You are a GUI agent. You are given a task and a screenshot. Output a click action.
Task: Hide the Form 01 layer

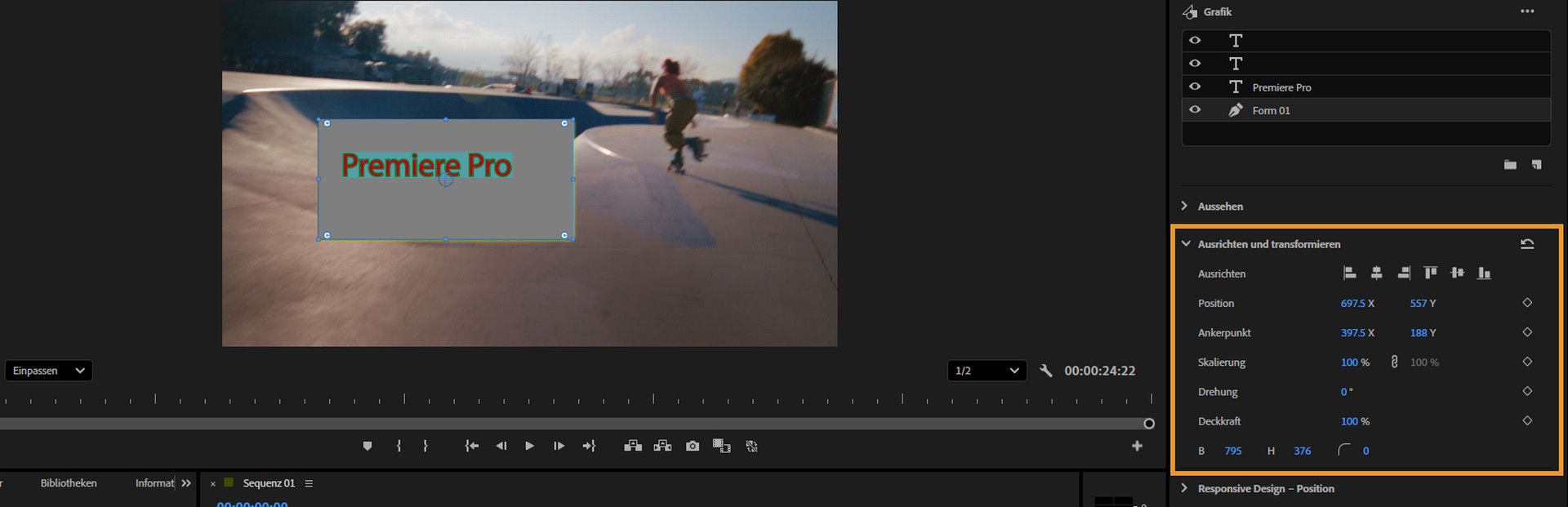point(1195,109)
